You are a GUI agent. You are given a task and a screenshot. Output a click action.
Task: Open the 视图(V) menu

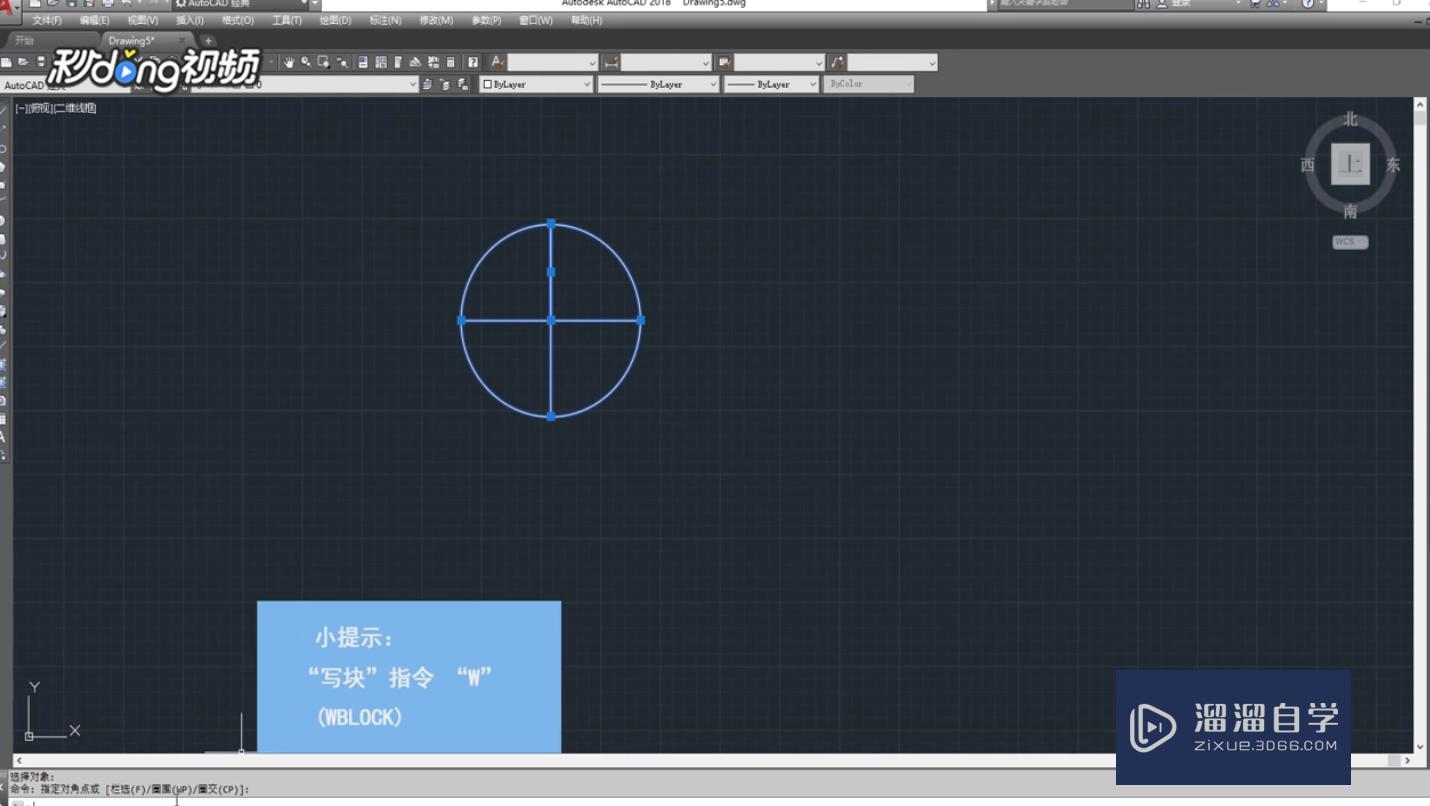click(143, 20)
